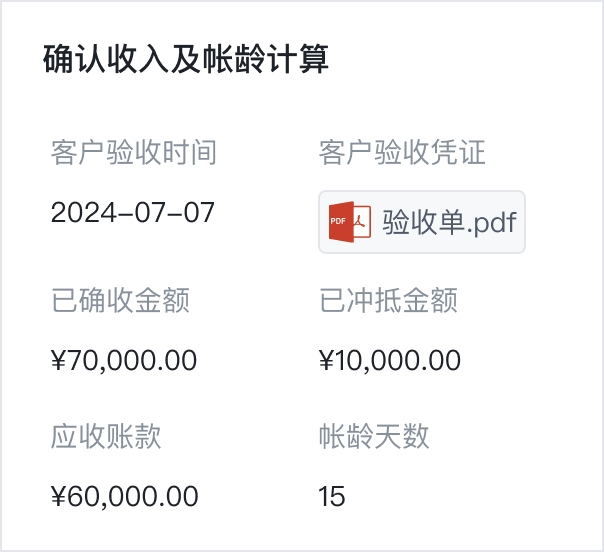Select the aging days value 15
This screenshot has width=604, height=552.
click(331, 496)
